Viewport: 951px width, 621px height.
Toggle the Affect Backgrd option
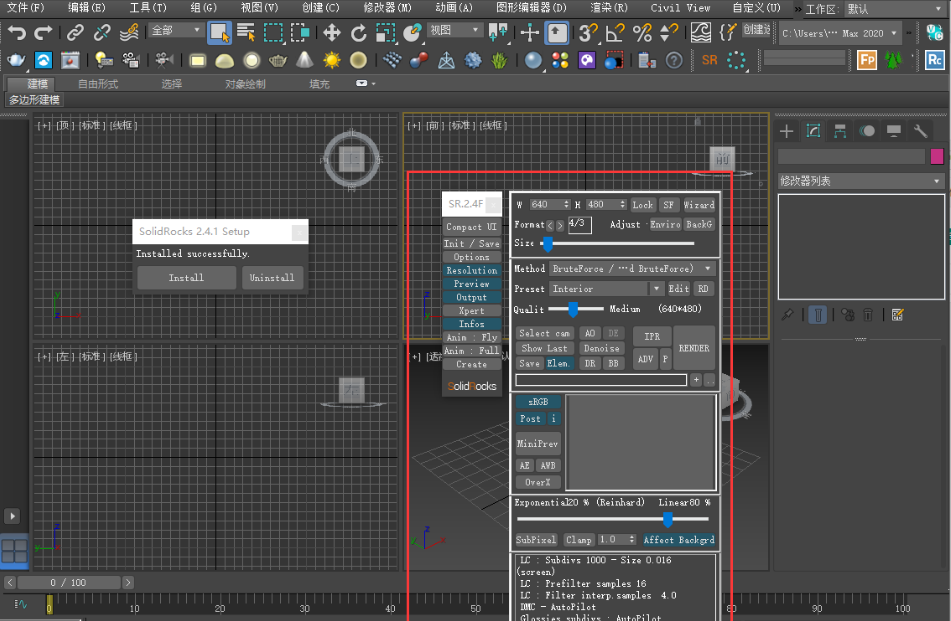(x=679, y=540)
